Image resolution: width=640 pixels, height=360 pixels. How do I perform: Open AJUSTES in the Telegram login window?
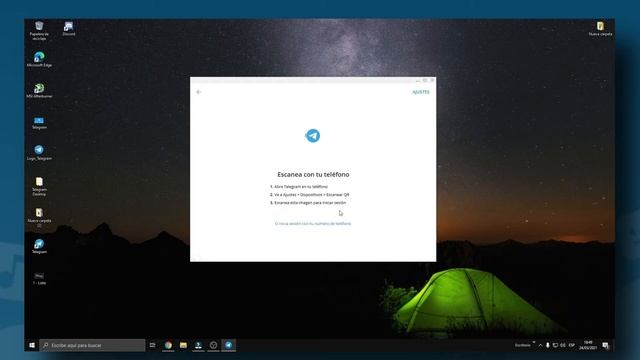click(421, 92)
